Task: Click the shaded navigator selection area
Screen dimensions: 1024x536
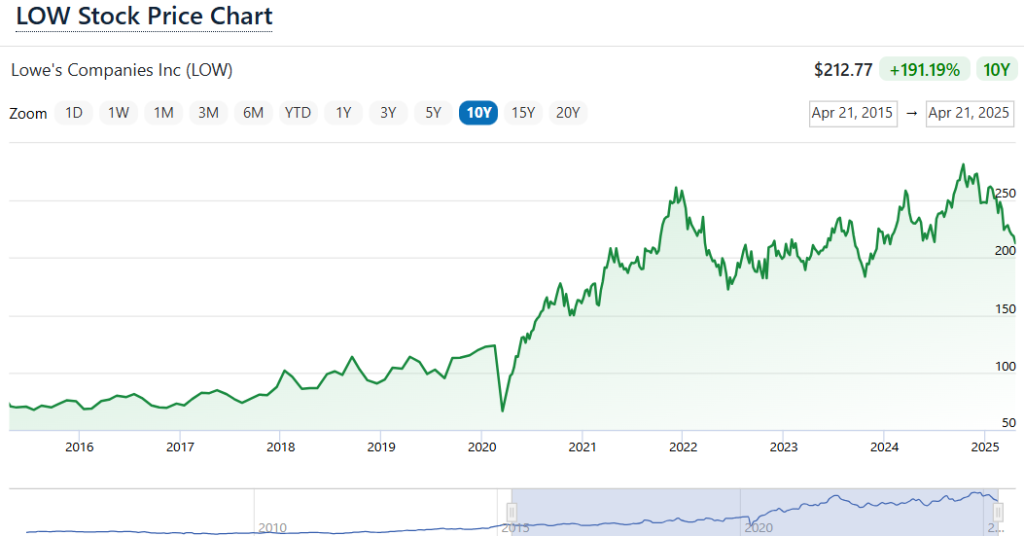Action: click(755, 512)
